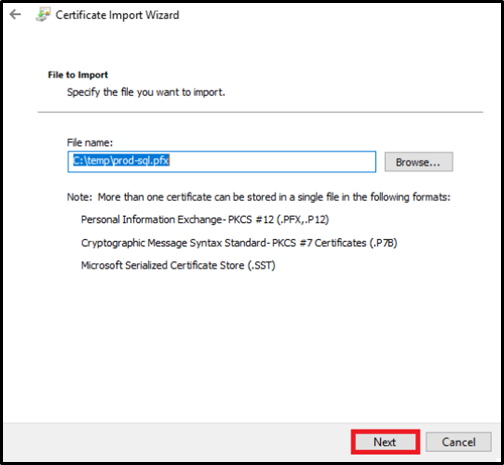Click the horizontal separator line under the header

click(x=260, y=112)
